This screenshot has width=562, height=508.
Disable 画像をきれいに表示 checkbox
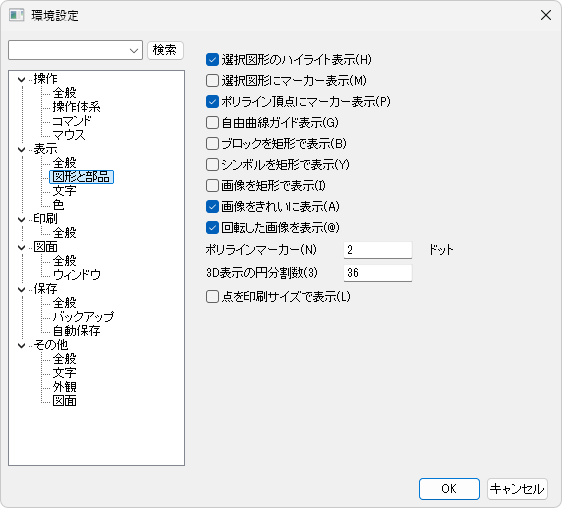[x=213, y=206]
